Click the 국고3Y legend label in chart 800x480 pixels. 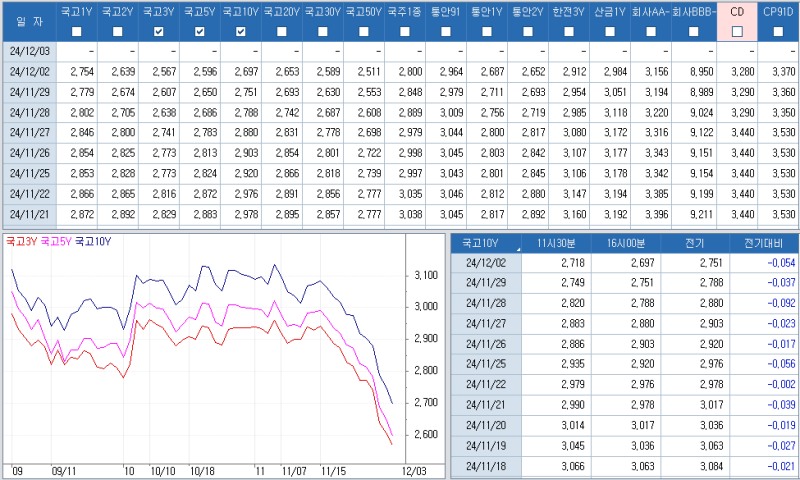click(20, 241)
